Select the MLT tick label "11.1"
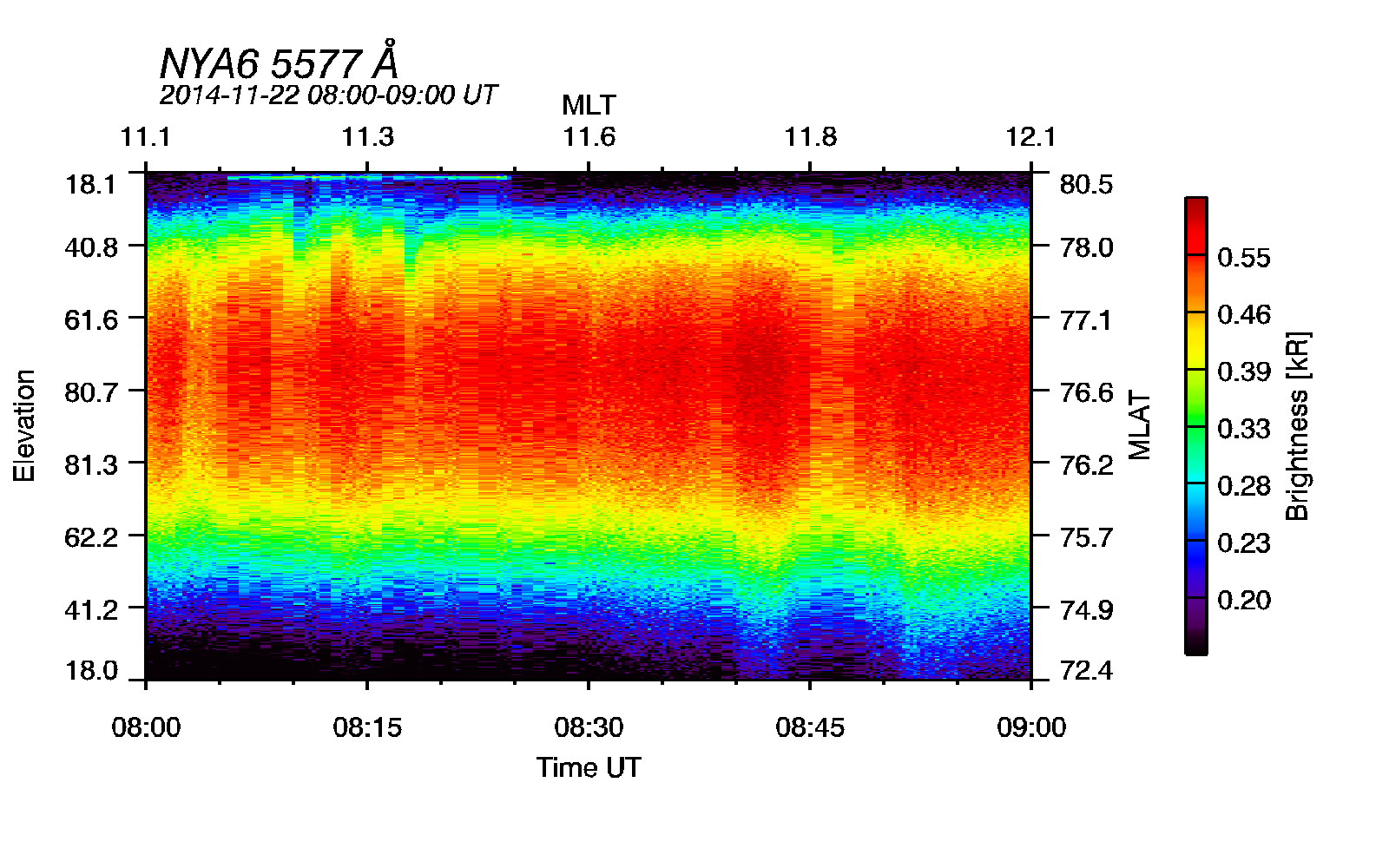 146,137
